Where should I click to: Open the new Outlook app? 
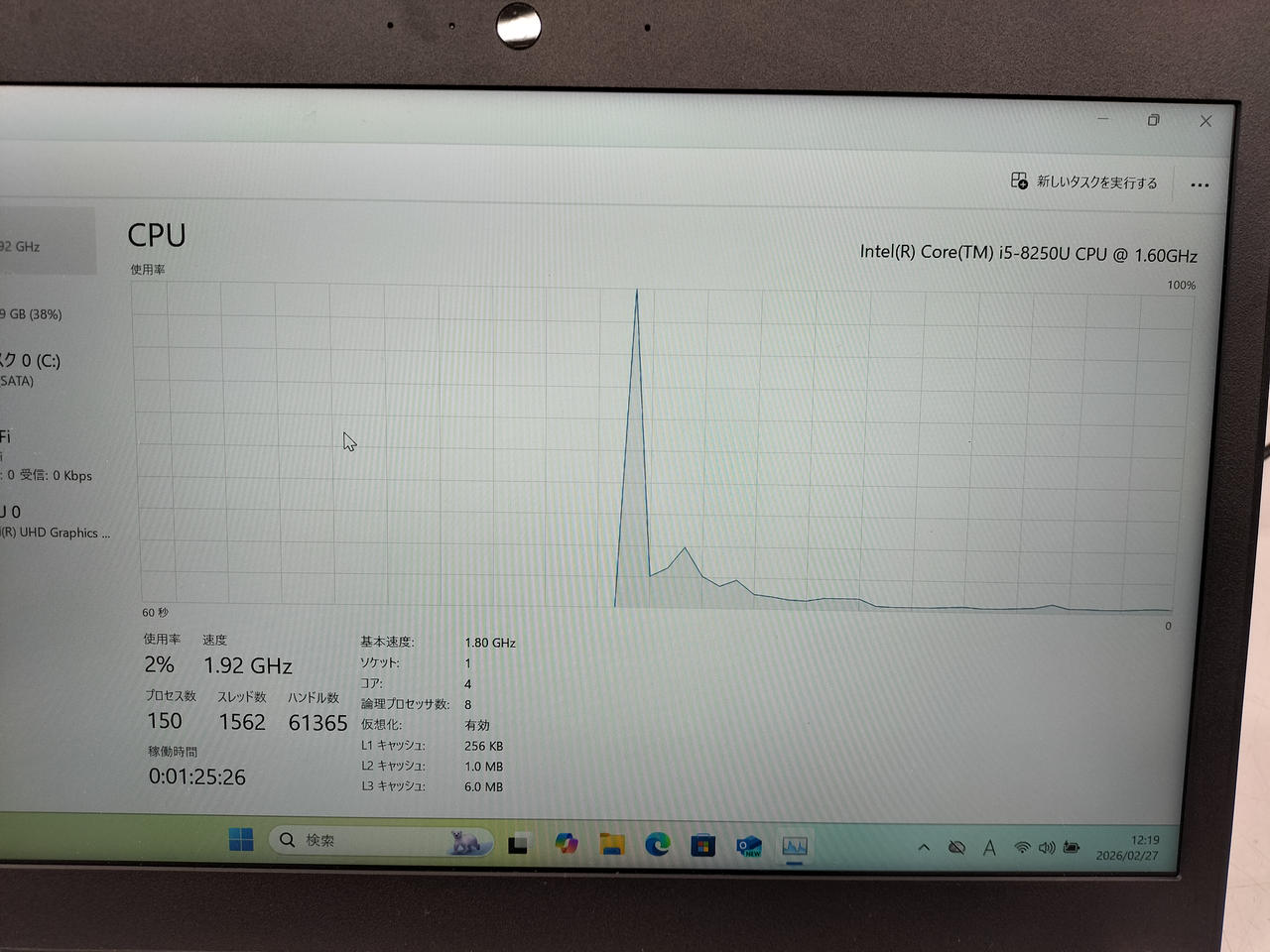click(749, 847)
